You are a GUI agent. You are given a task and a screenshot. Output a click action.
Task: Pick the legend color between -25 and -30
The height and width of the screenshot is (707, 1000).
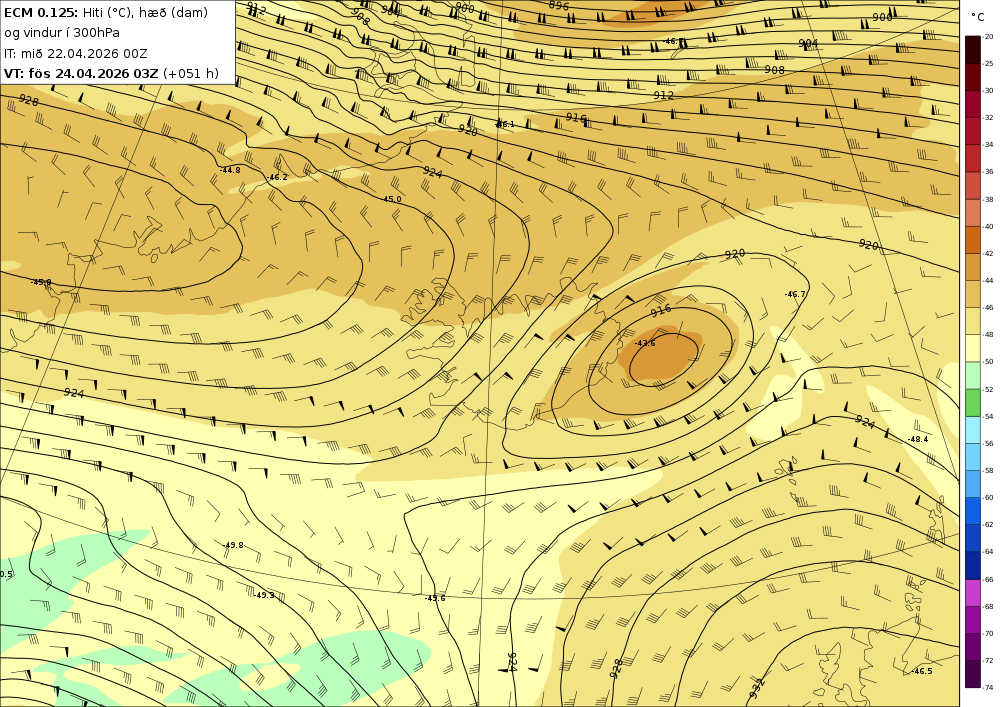coord(973,77)
